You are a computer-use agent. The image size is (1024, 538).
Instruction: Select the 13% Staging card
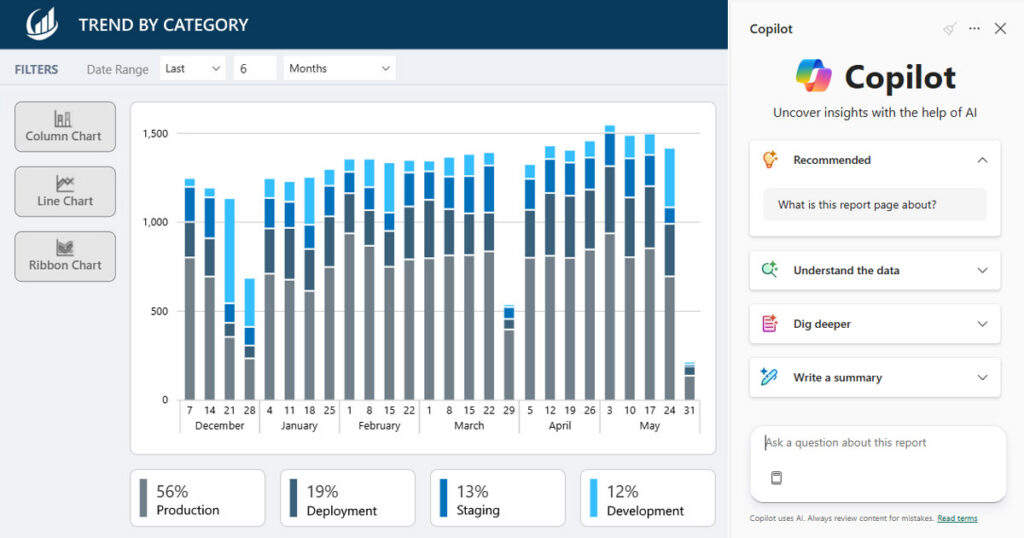498,498
